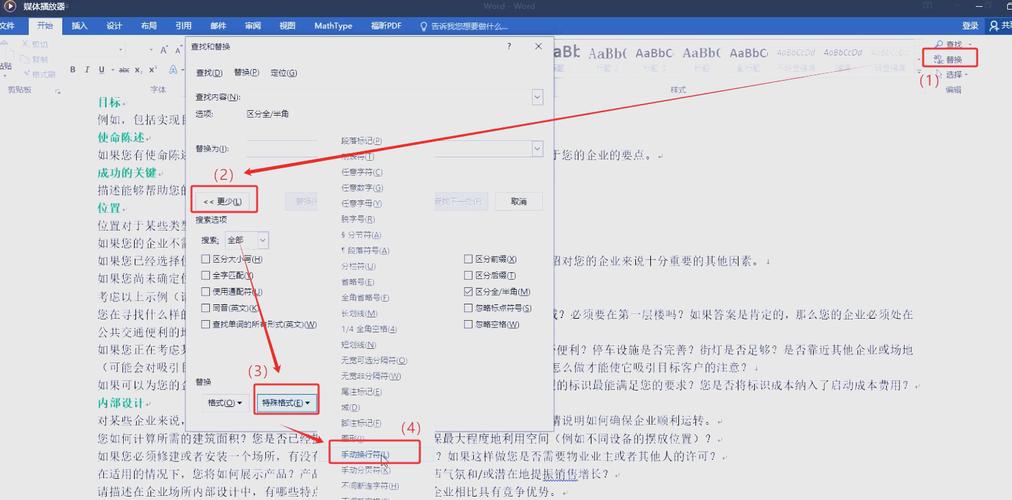This screenshot has width=1012, height=500.
Task: Choose 脱字号(R) from the special menu
Action: point(358,219)
